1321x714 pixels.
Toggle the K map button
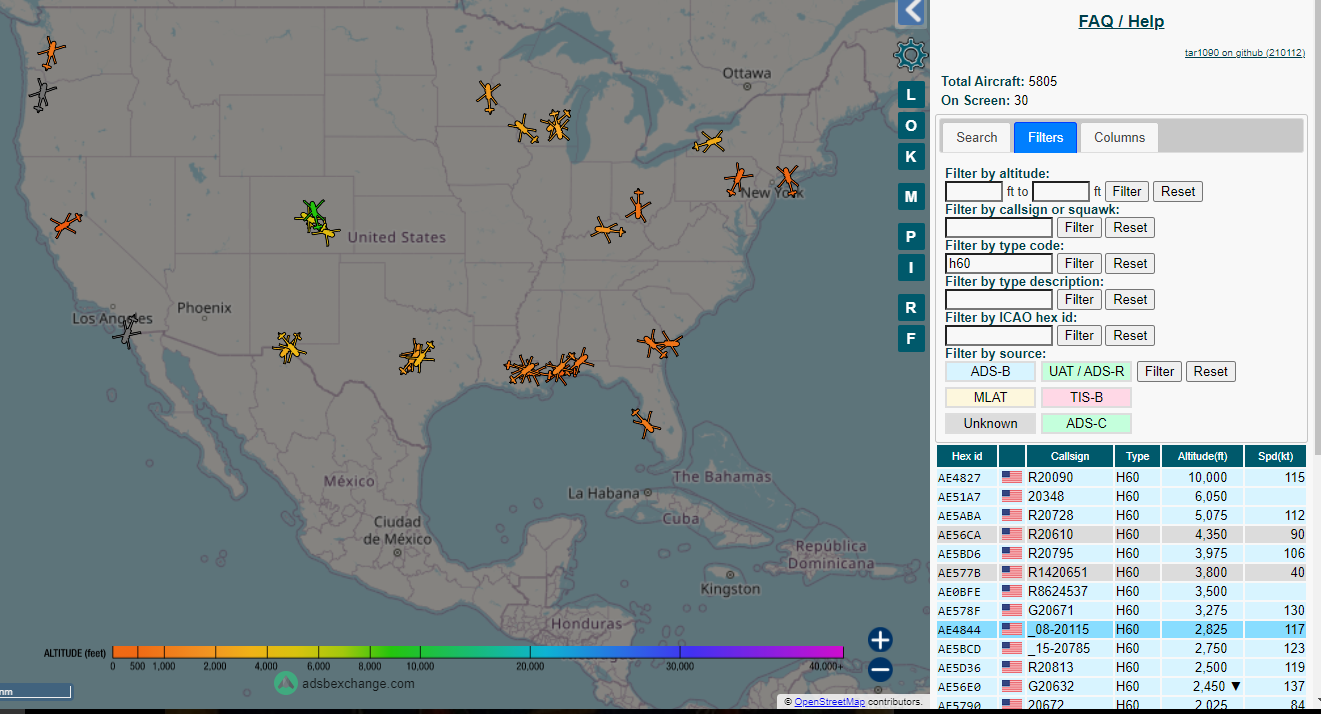[910, 156]
